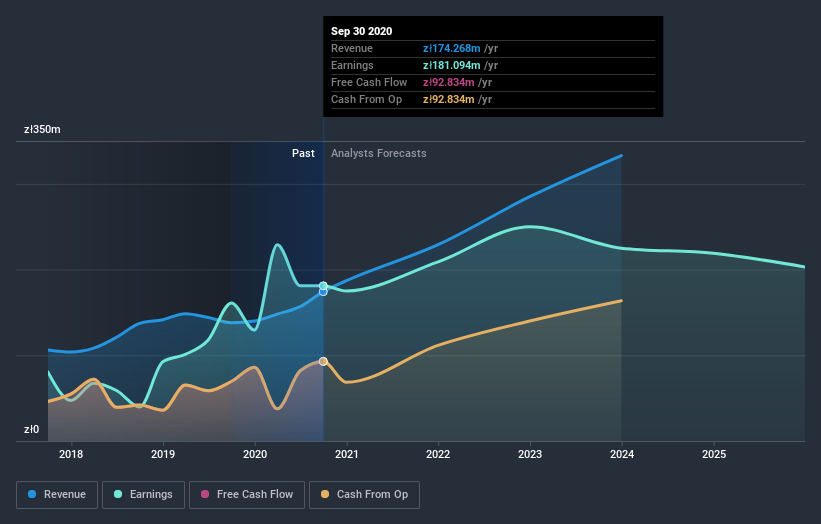Toggle the Cash From Op legend series
Viewport: 821px width, 524px height.
[x=364, y=495]
